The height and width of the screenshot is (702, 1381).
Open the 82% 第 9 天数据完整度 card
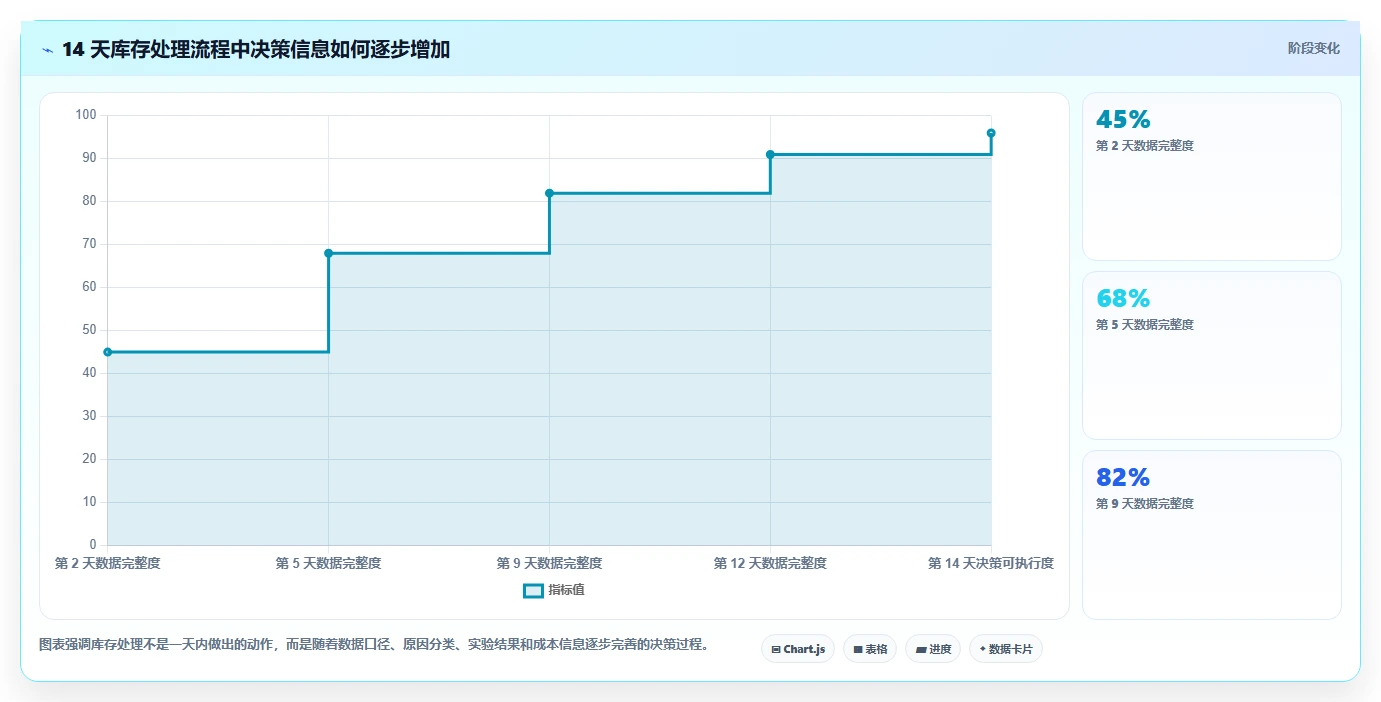pos(1212,535)
